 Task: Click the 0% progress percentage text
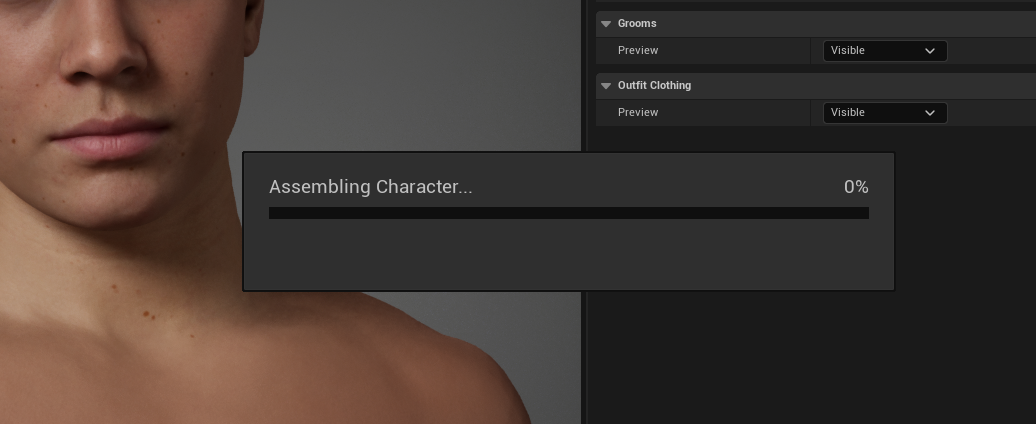click(x=856, y=187)
